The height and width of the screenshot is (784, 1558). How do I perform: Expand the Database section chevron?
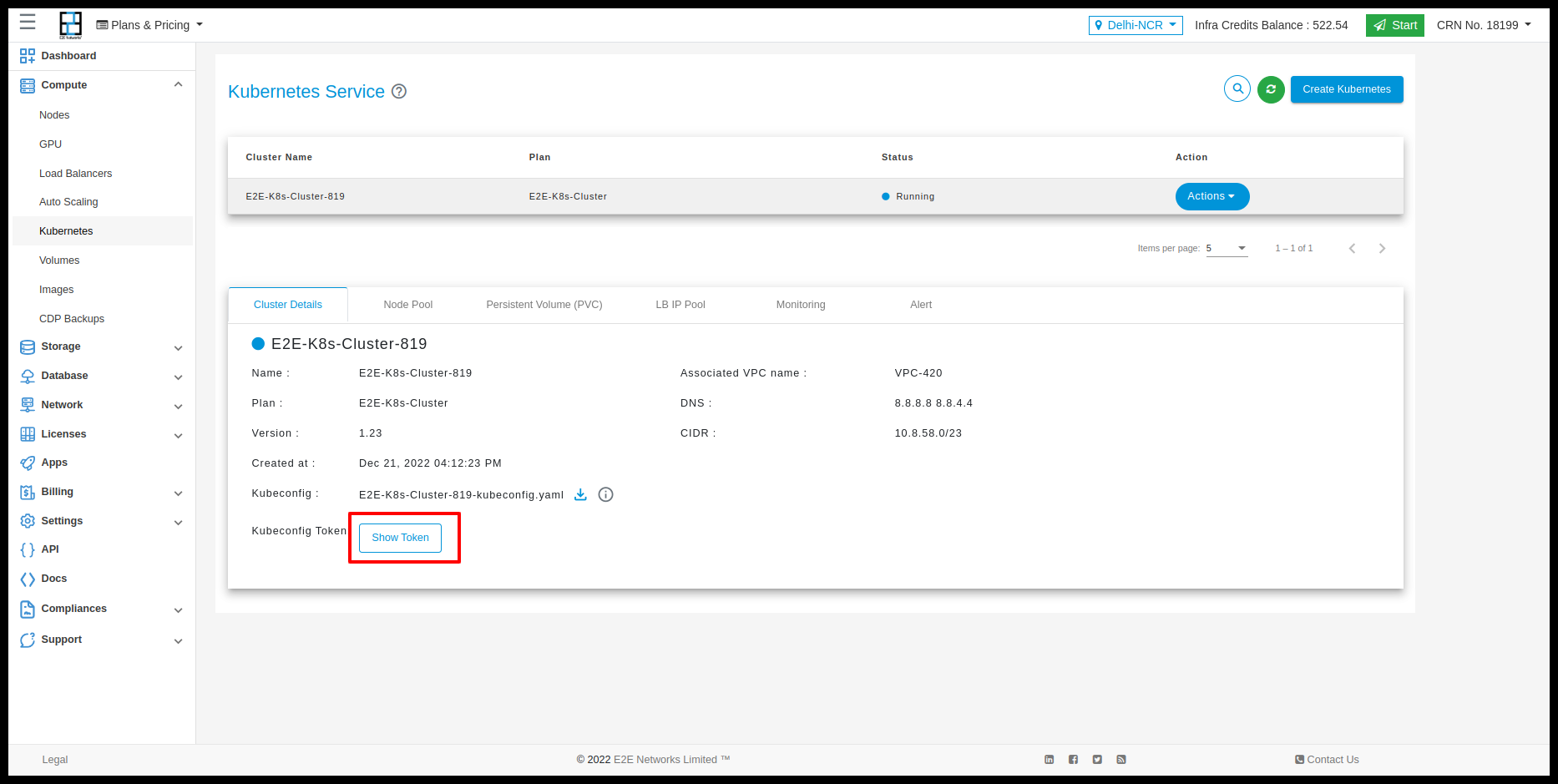coord(178,377)
